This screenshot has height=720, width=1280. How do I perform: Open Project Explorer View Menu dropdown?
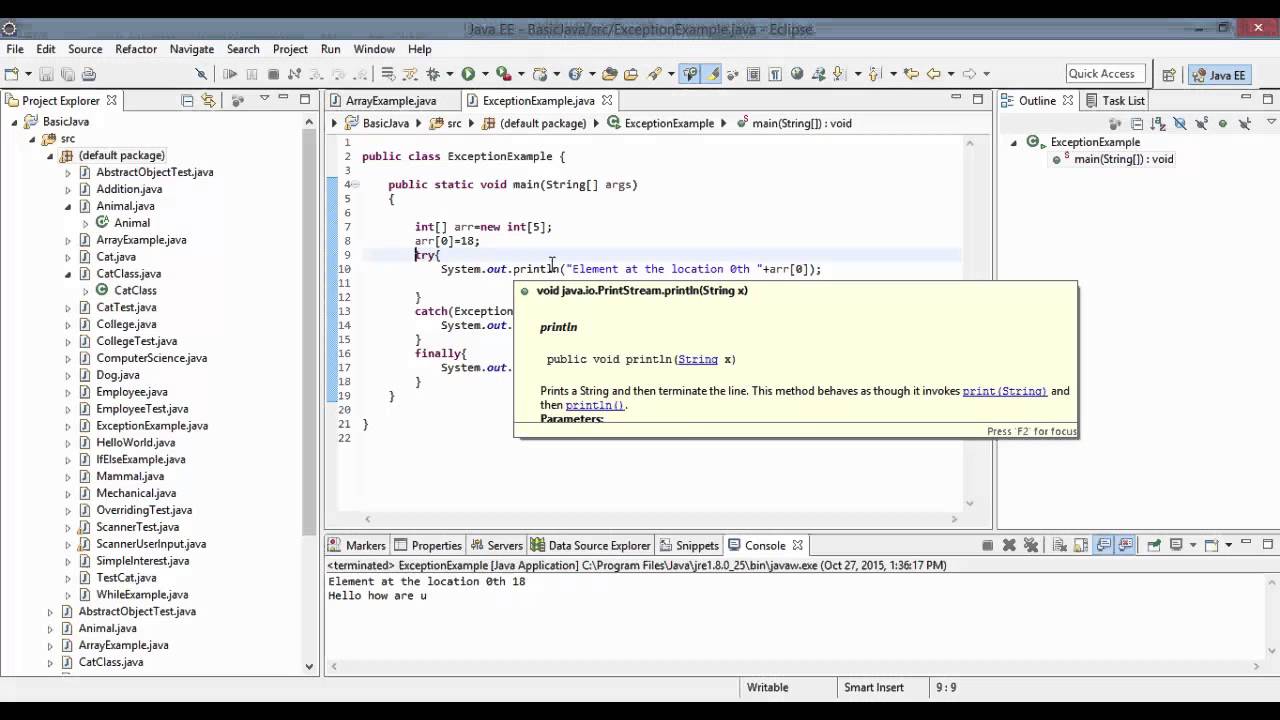264,98
